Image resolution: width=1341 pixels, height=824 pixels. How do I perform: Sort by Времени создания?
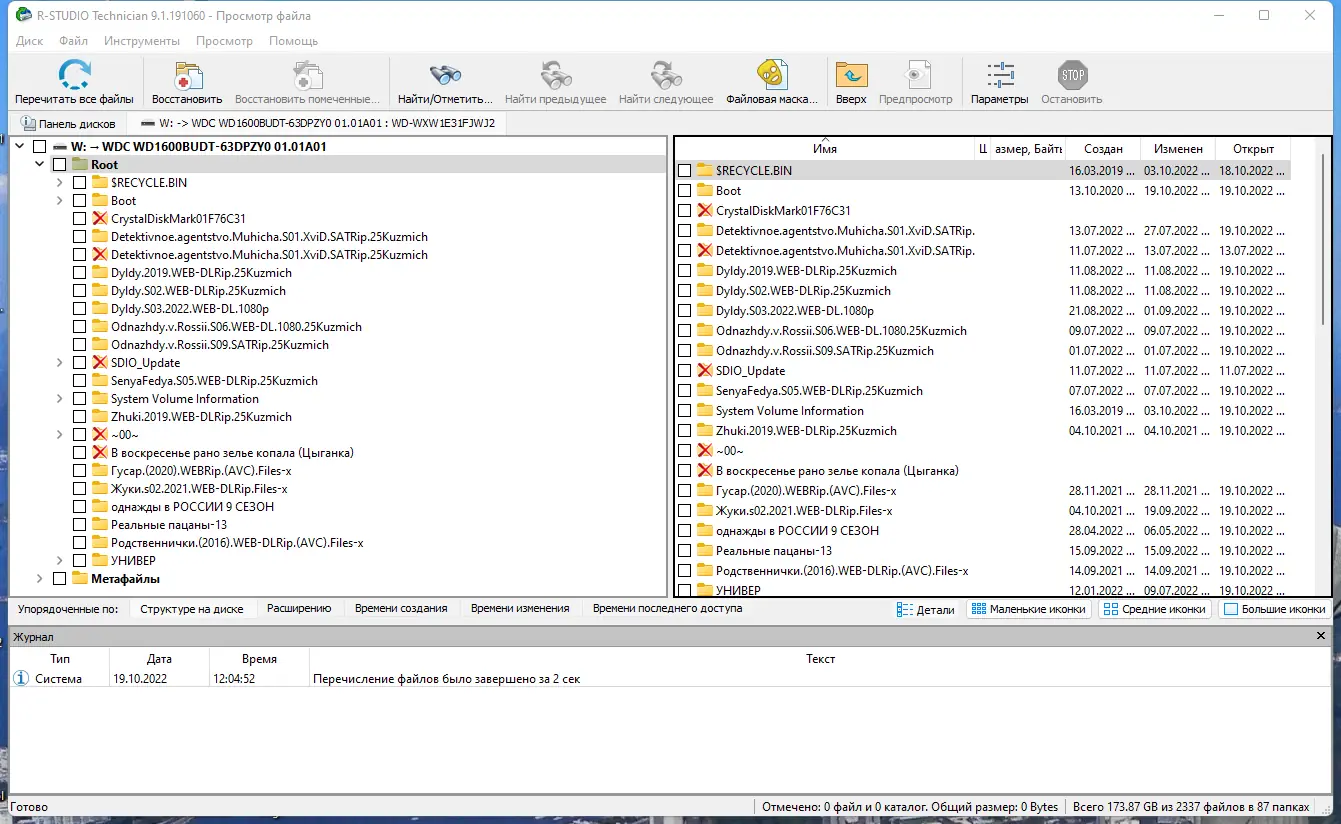coord(401,609)
